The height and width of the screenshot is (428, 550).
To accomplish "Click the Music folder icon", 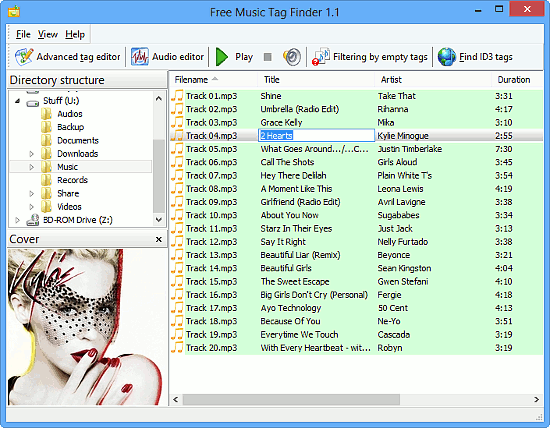I will [46, 167].
